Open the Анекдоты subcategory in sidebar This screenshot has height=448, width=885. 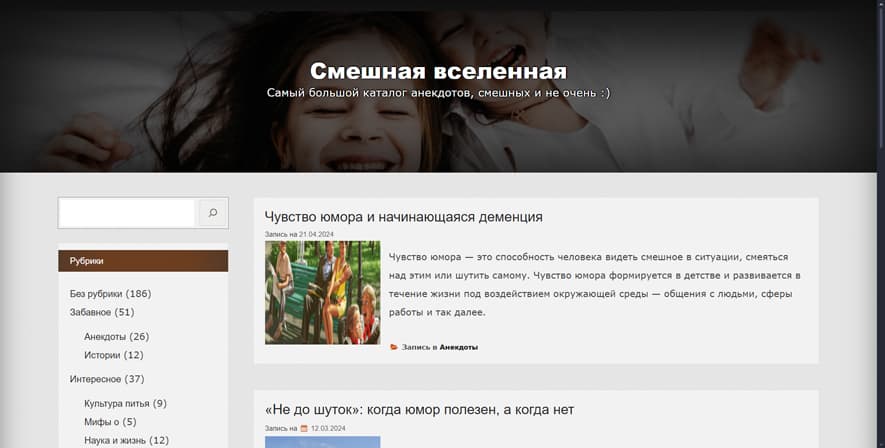tap(104, 336)
